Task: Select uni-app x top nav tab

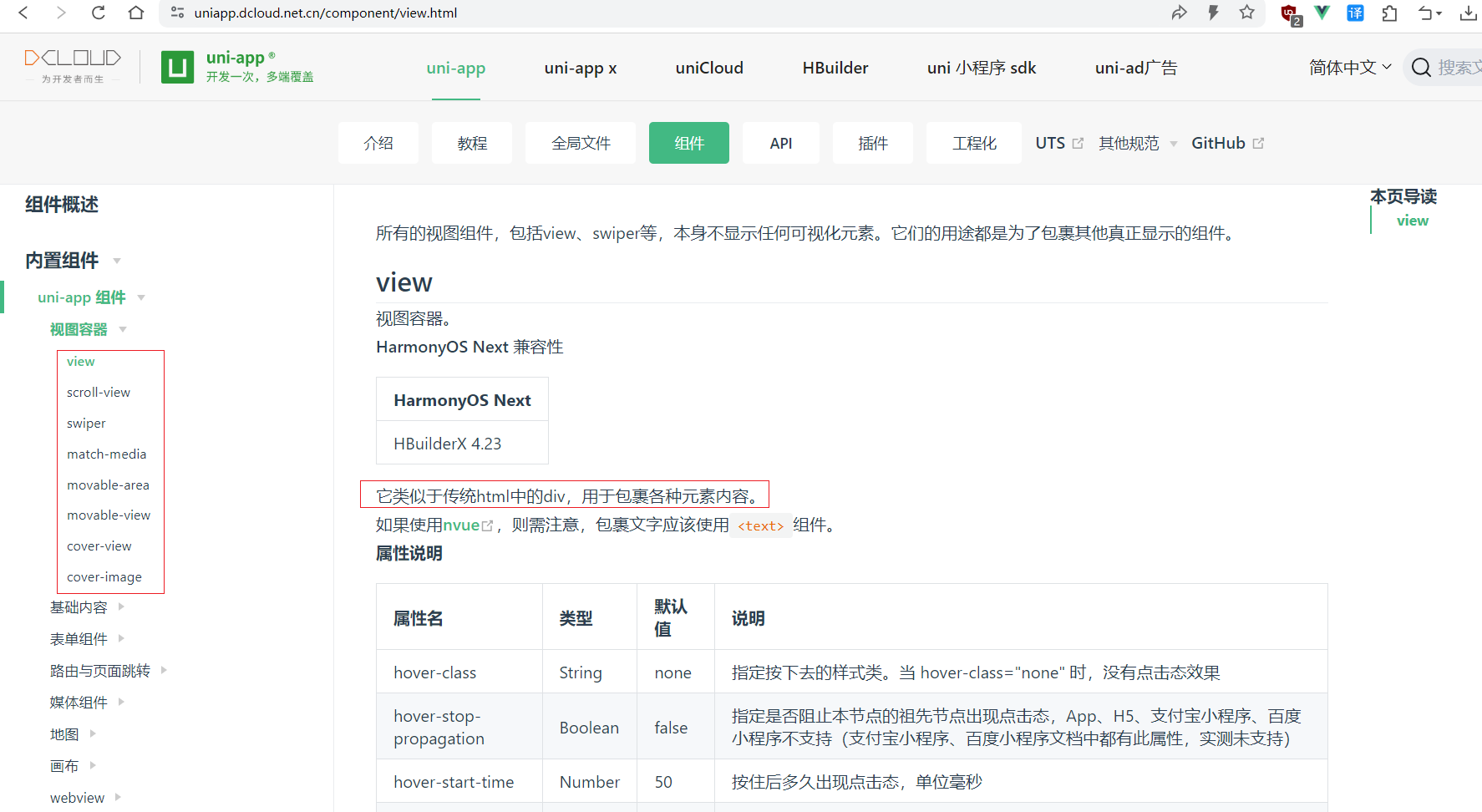Action: 581,68
